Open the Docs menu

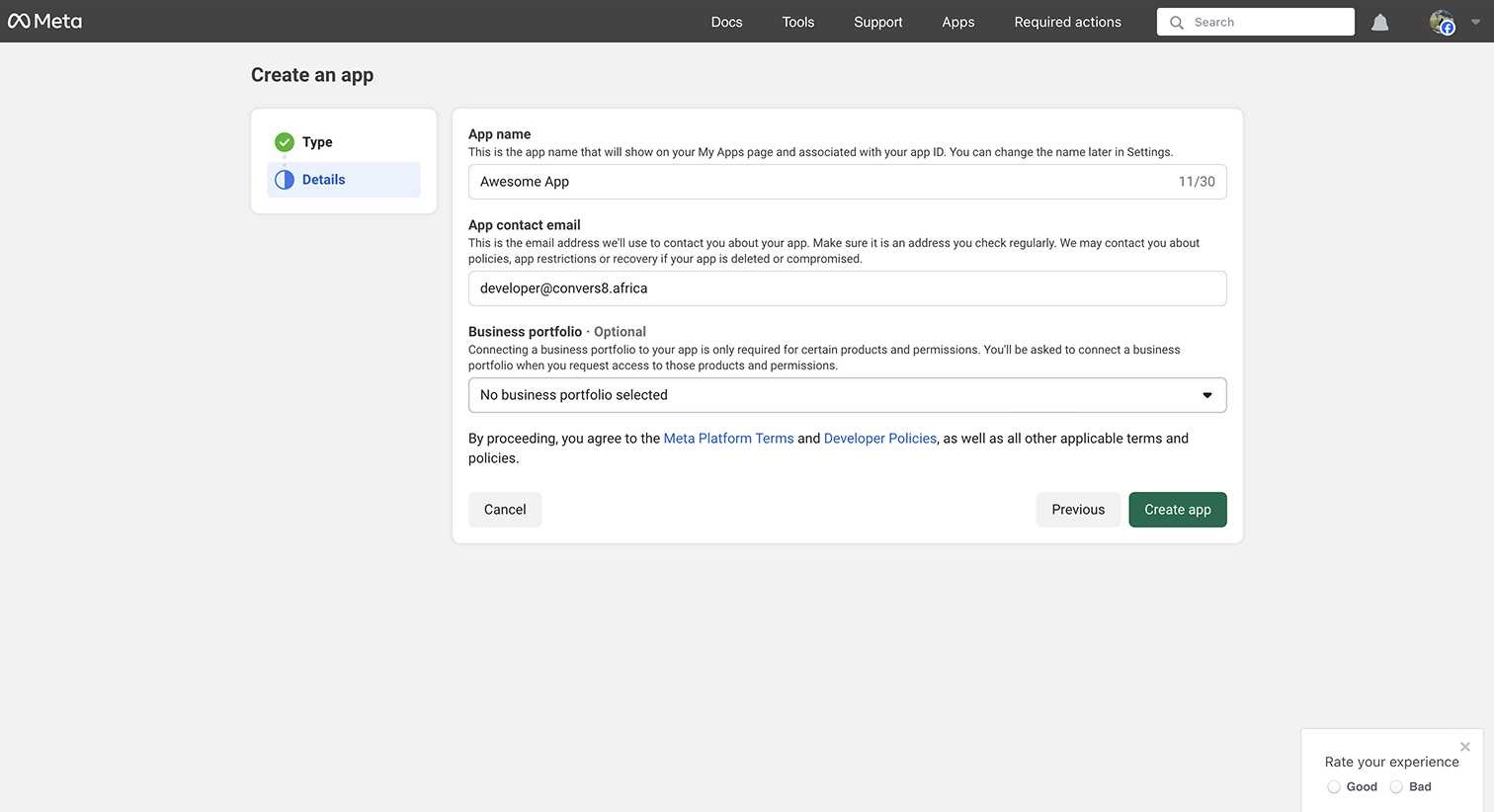click(x=726, y=21)
